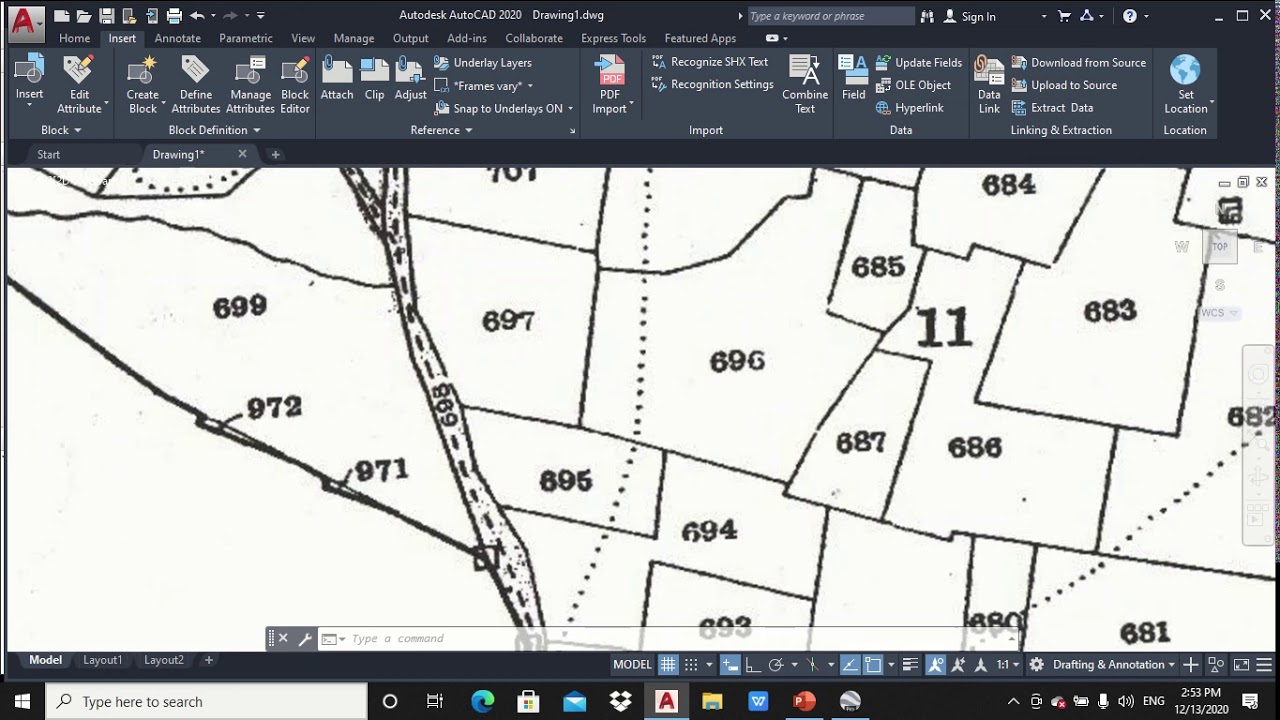The image size is (1280, 720).
Task: Expand the Reference panel dropdown
Action: (441, 130)
